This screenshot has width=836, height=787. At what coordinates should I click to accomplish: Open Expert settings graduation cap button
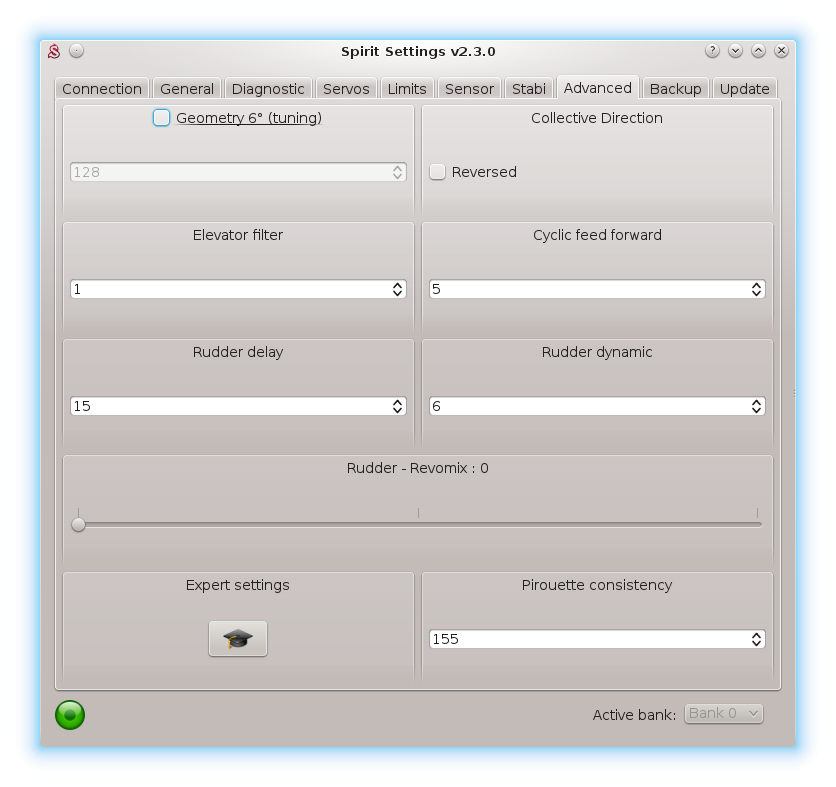[238, 638]
